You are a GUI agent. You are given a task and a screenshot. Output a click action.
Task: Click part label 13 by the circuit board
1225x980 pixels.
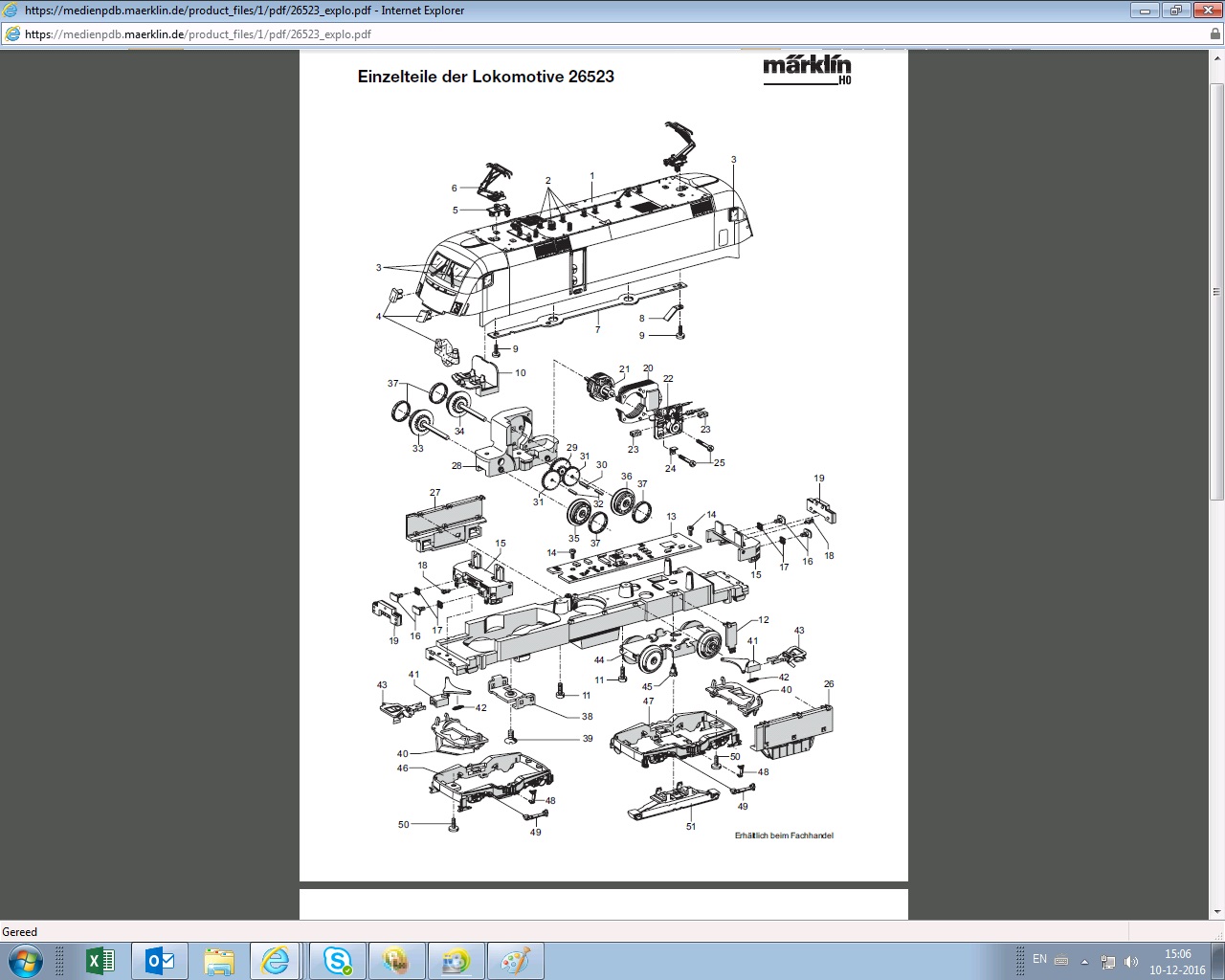(672, 517)
